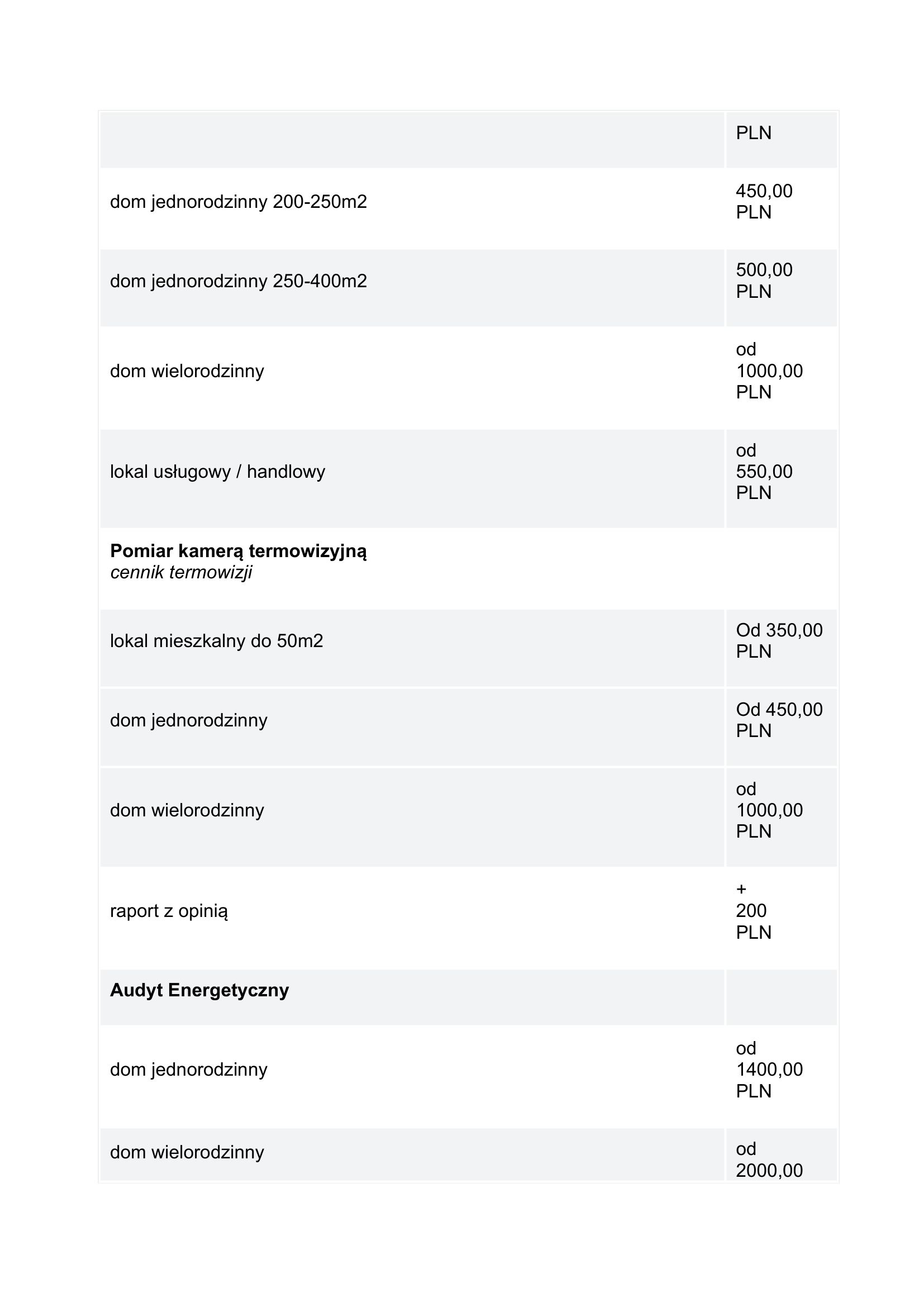The height and width of the screenshot is (1307, 924).
Task: Select the 'Od 450,00 PLN' price
Action: (x=779, y=720)
